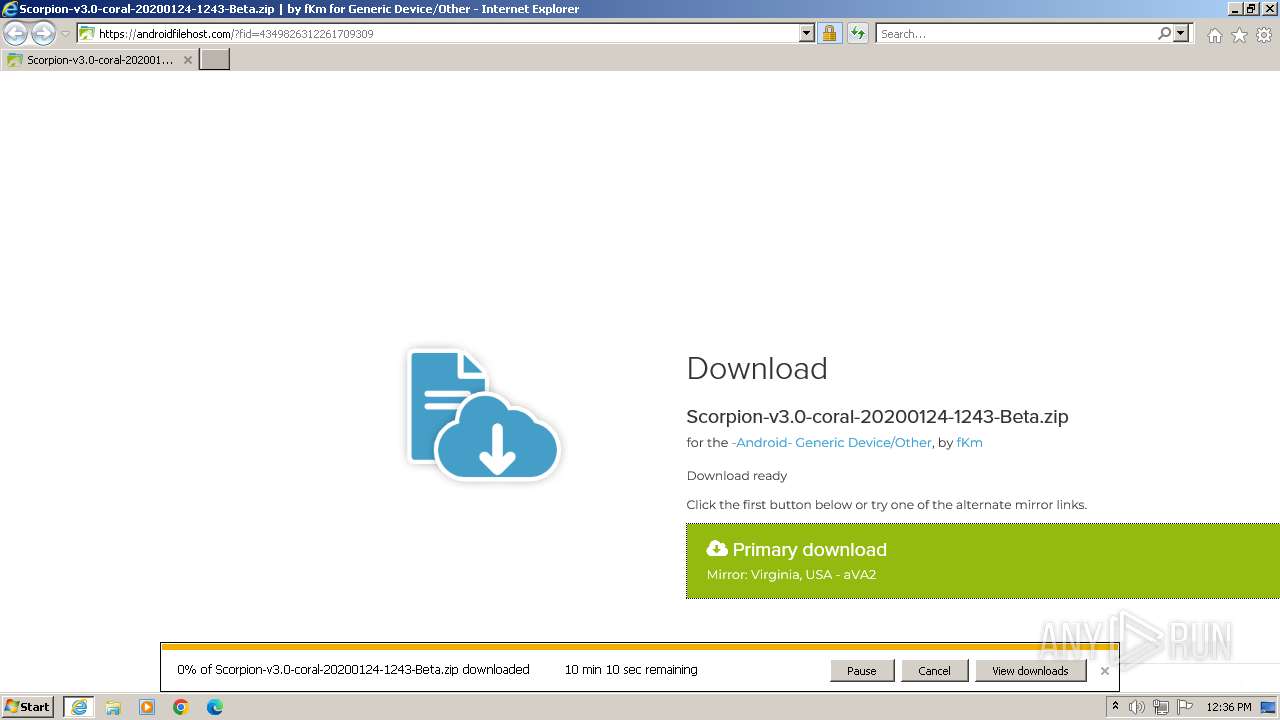1280x720 pixels.
Task: Launch Microsoft Edge from the taskbar
Action: [215, 707]
